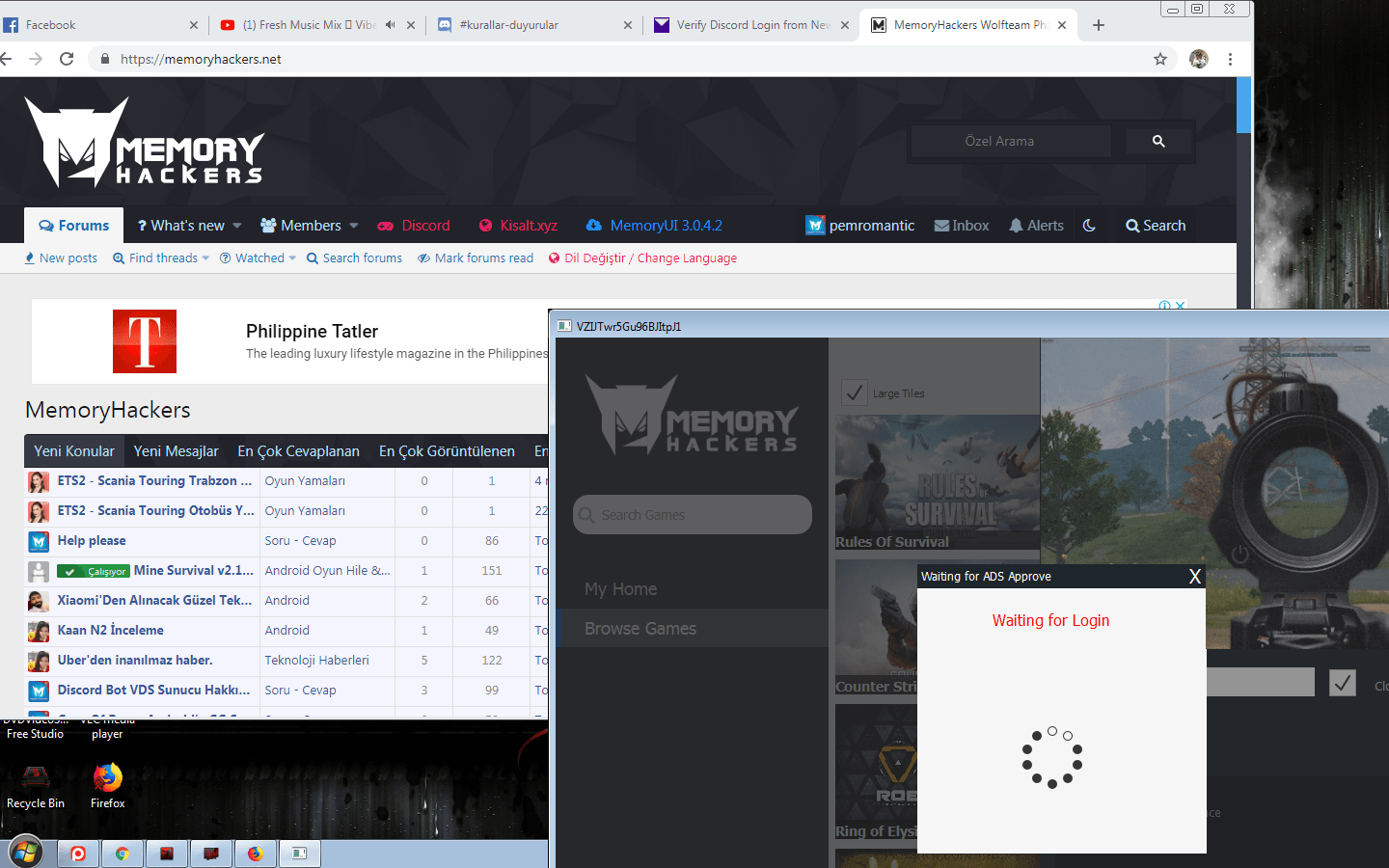
Task: Open the Recycle Bin desktop icon
Action: (36, 785)
